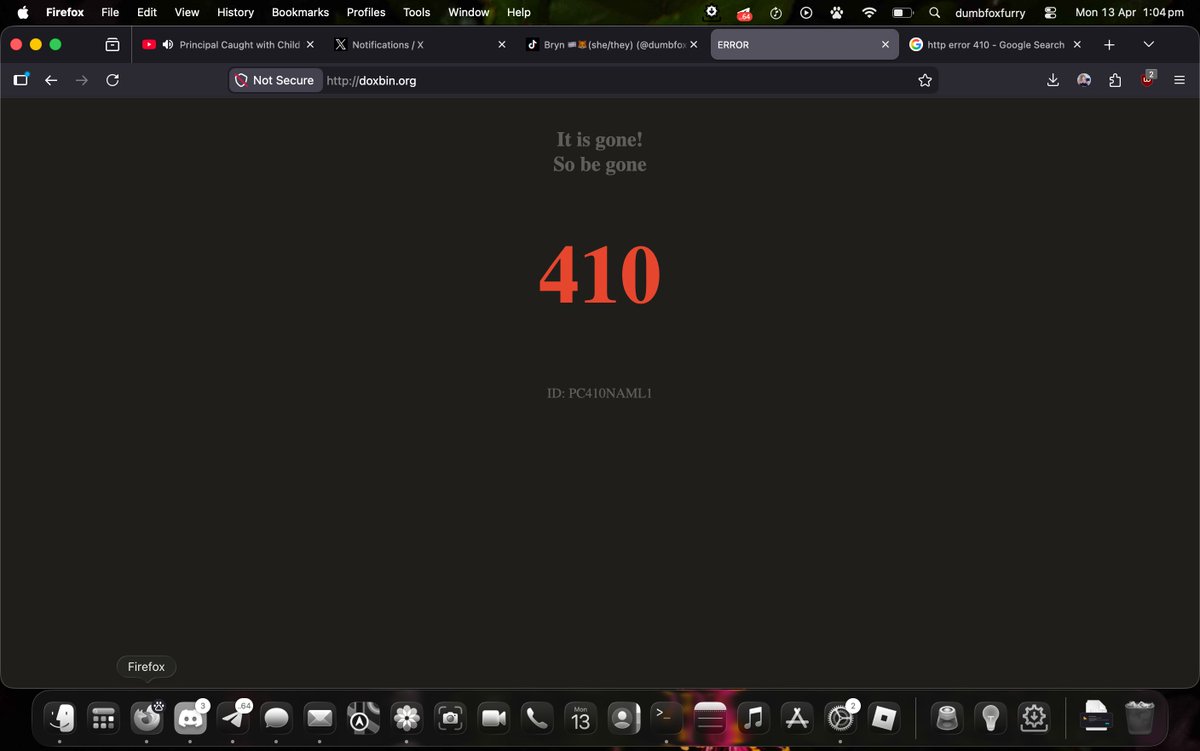Open a new tab with plus button
Viewport: 1200px width, 751px height.
pyautogui.click(x=1109, y=45)
